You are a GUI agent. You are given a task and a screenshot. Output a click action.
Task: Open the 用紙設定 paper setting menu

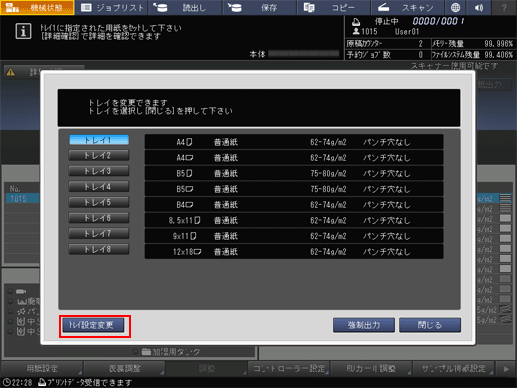coord(42,368)
